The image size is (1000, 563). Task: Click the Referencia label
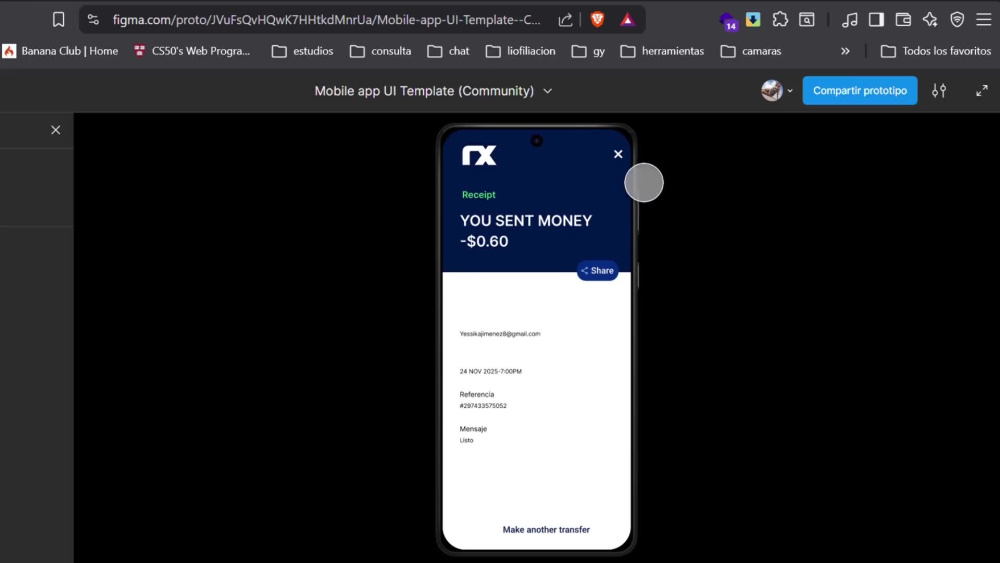point(476,394)
